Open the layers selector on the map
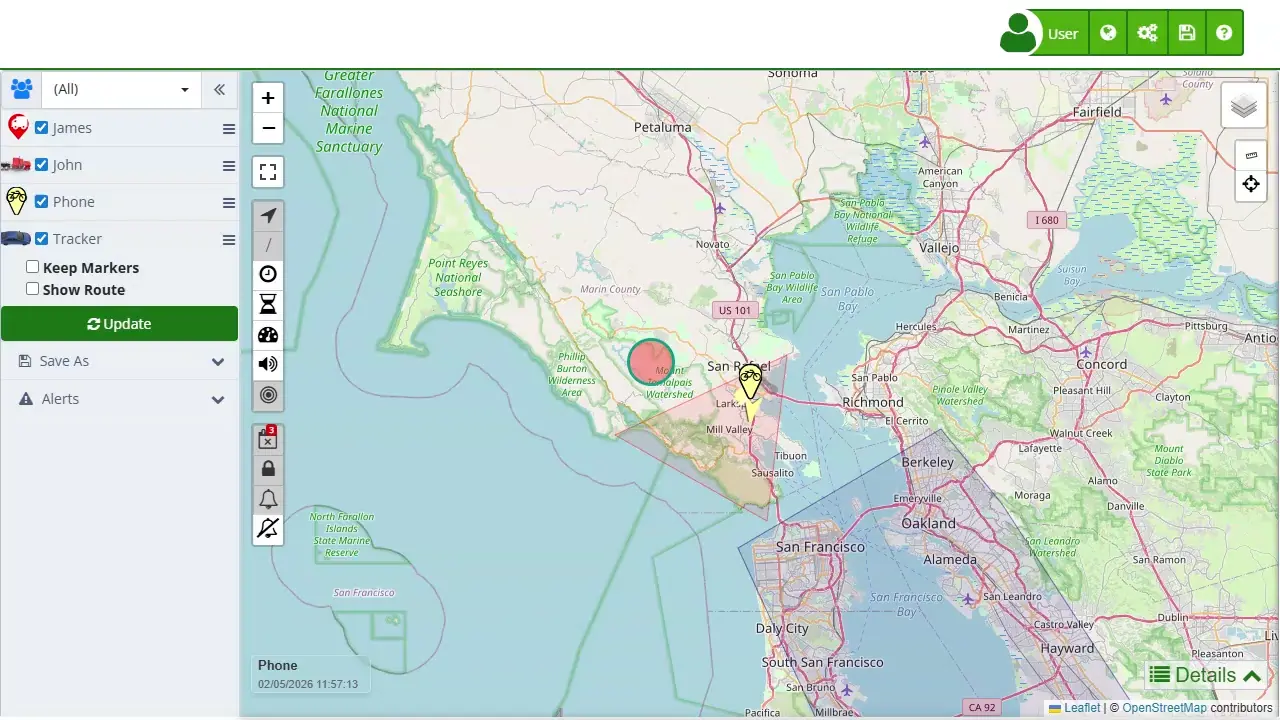 point(1243,105)
